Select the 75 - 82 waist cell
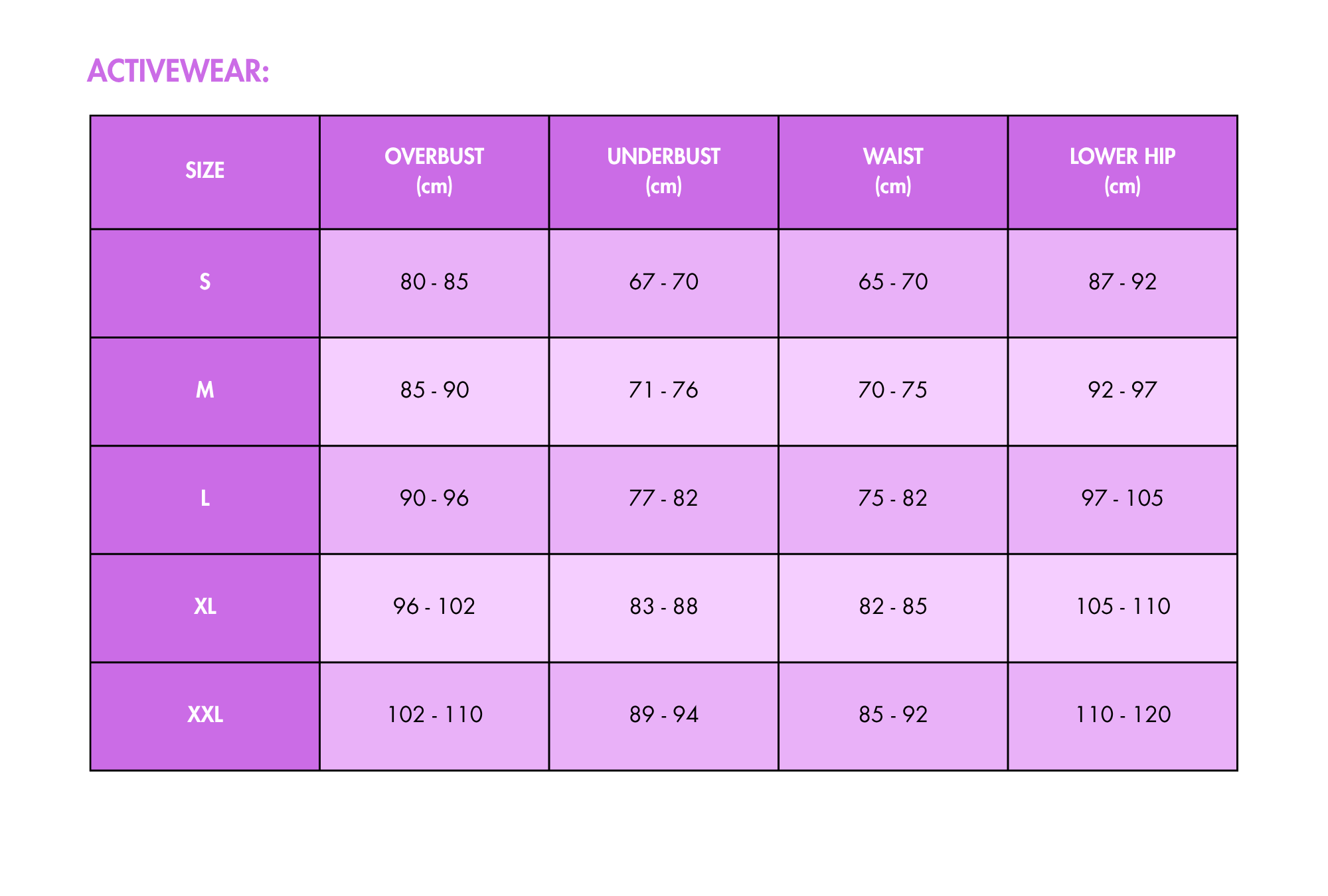1328x896 pixels. point(893,498)
